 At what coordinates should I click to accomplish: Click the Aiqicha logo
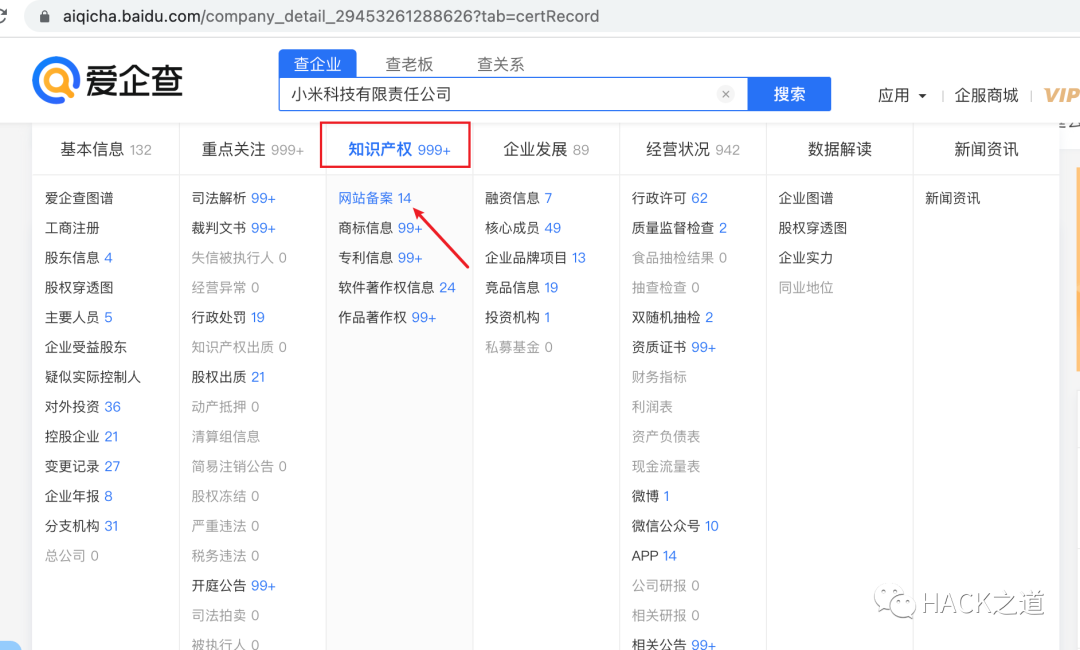pos(107,81)
